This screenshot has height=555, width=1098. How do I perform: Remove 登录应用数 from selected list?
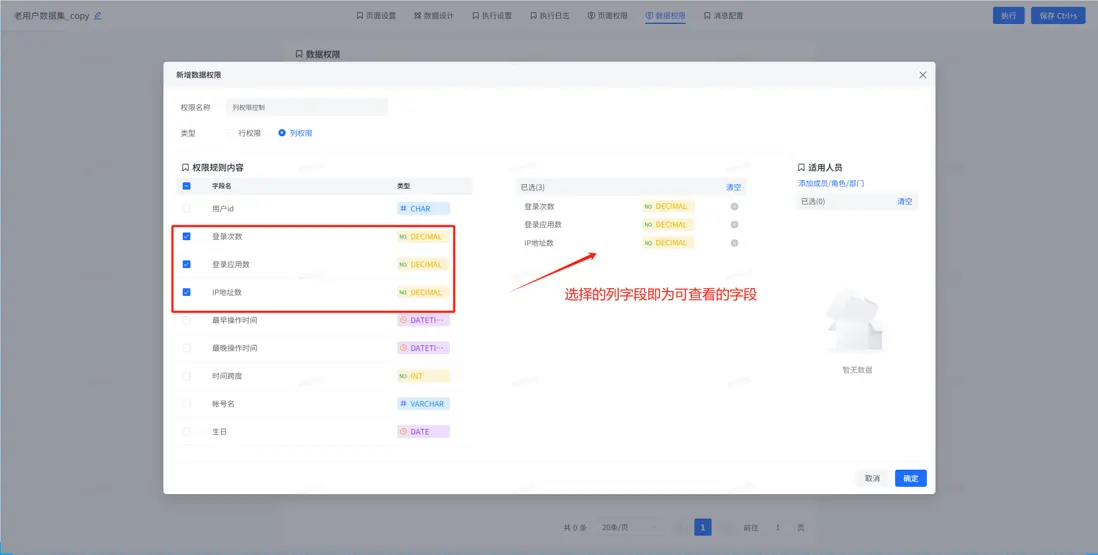click(x=734, y=225)
